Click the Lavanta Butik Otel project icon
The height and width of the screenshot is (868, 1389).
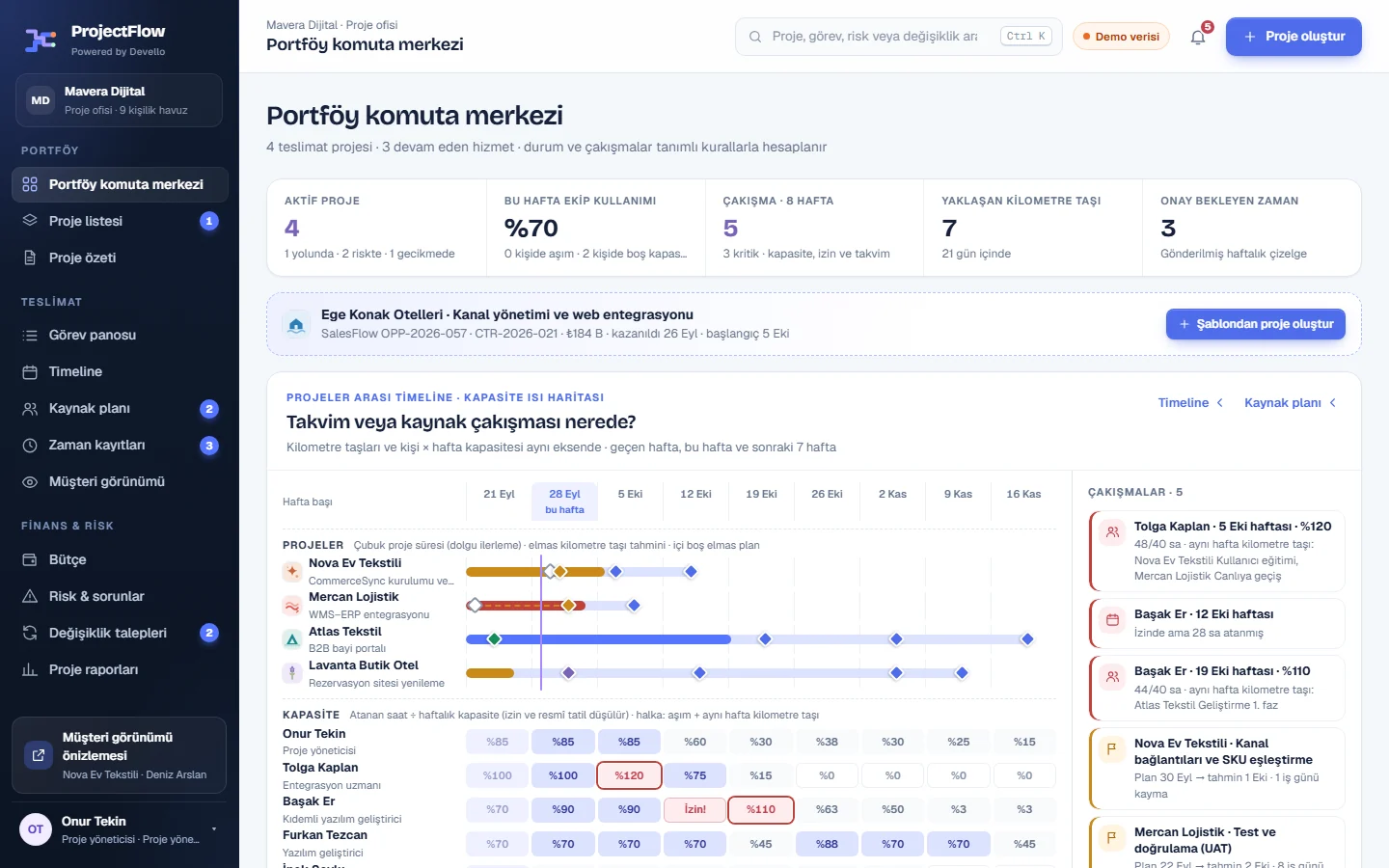[x=292, y=673]
